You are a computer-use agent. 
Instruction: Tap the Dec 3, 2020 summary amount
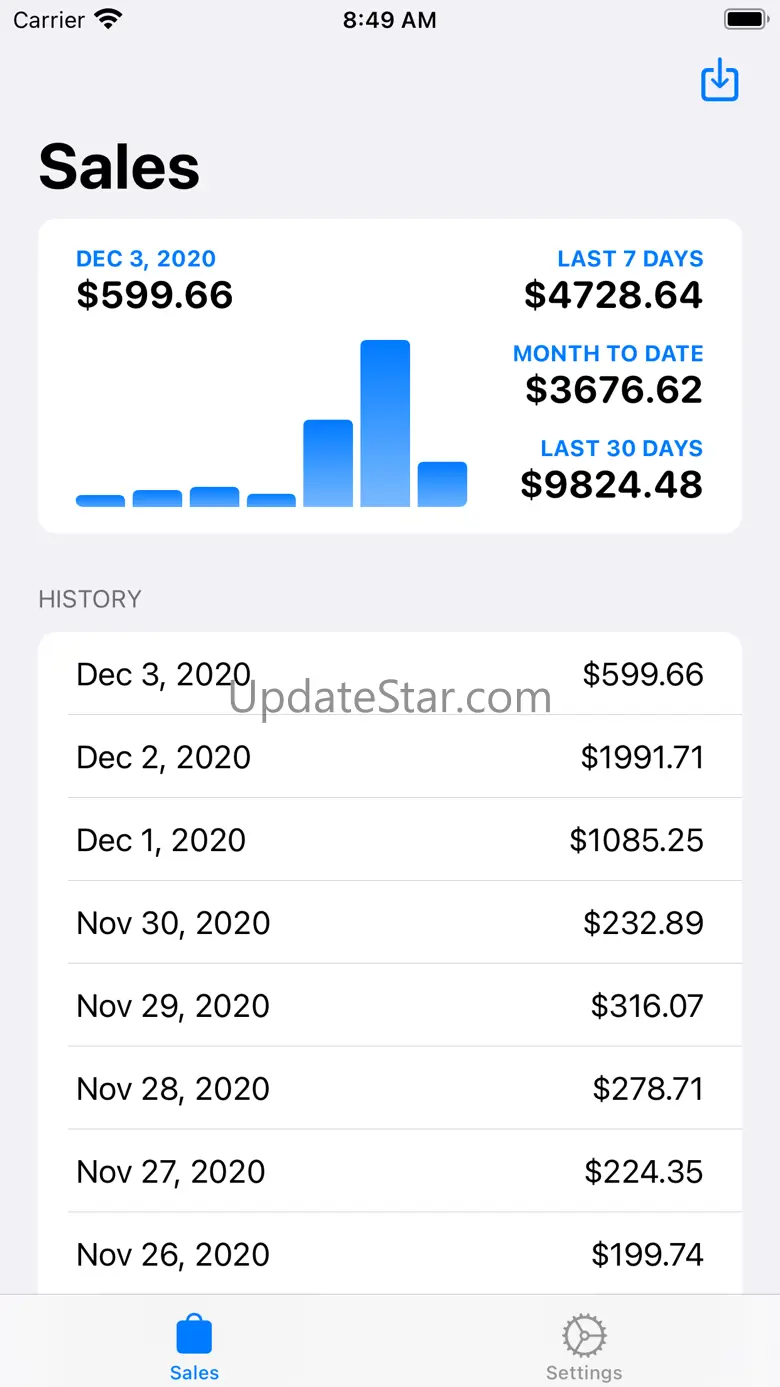click(x=155, y=295)
